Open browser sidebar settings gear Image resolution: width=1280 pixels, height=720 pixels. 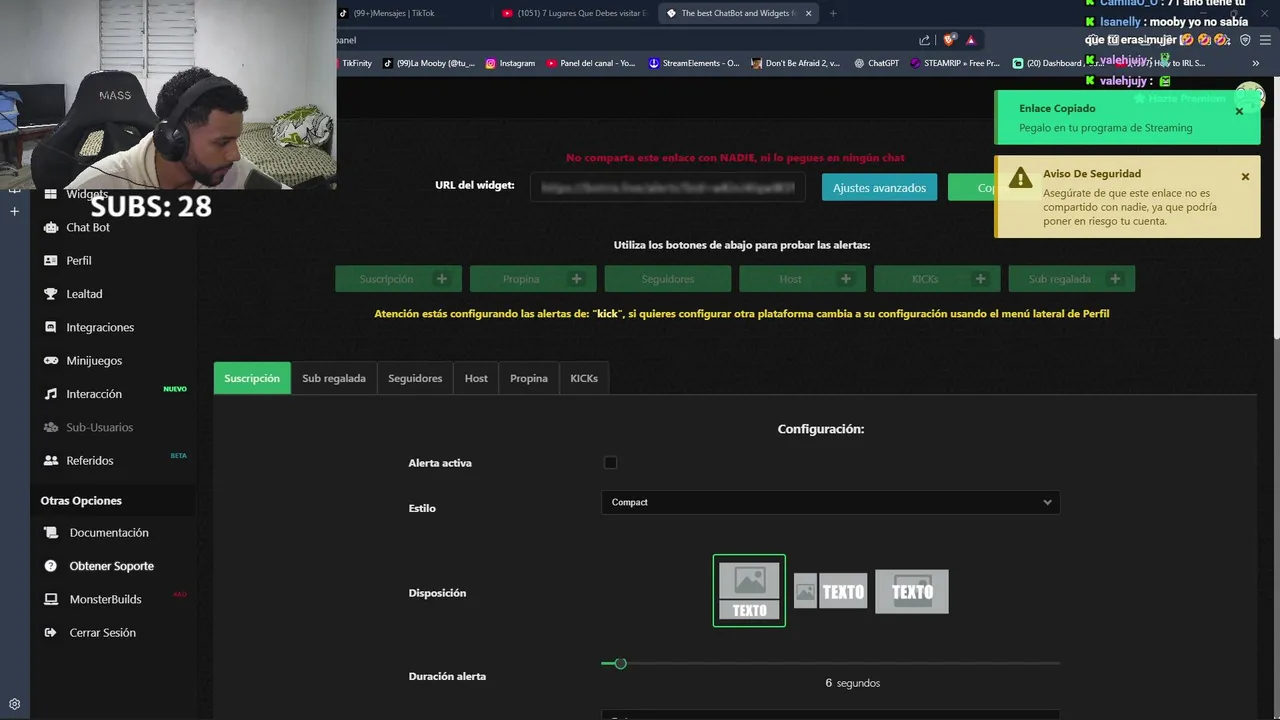coord(14,704)
